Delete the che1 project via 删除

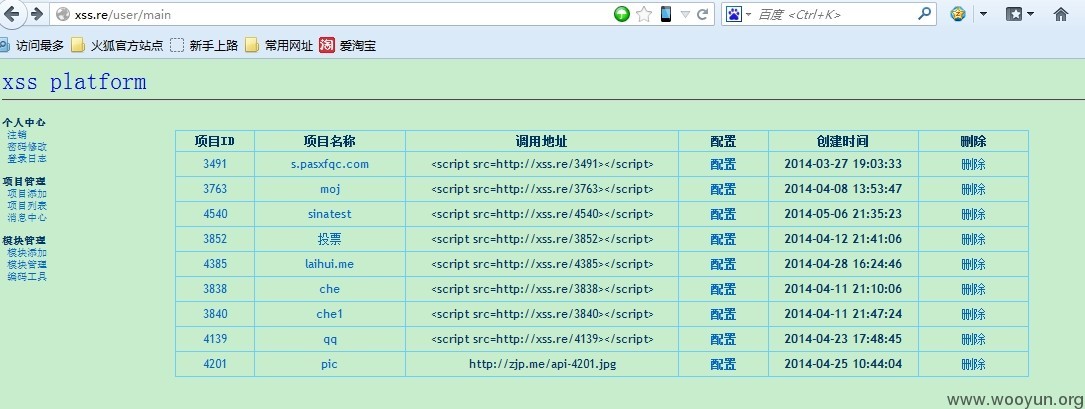click(x=974, y=313)
